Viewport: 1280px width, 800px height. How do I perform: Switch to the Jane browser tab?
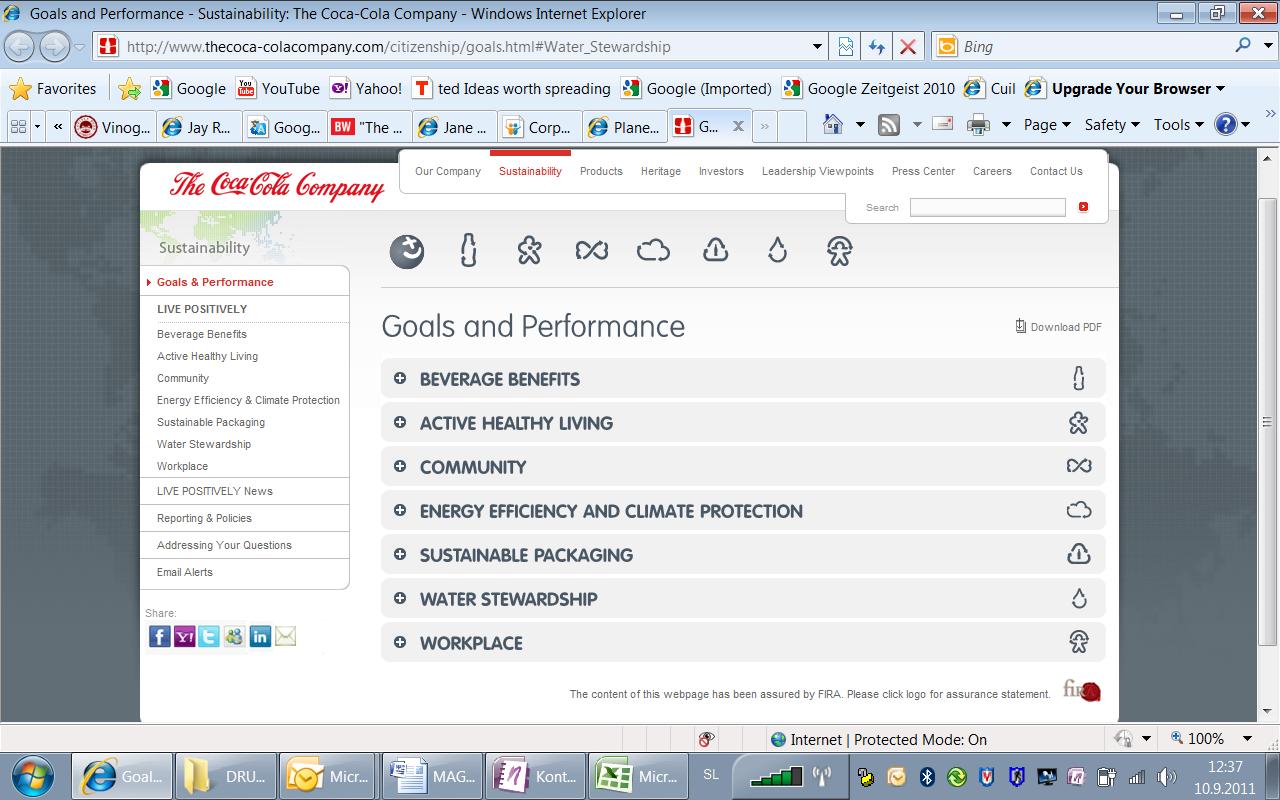pos(454,127)
